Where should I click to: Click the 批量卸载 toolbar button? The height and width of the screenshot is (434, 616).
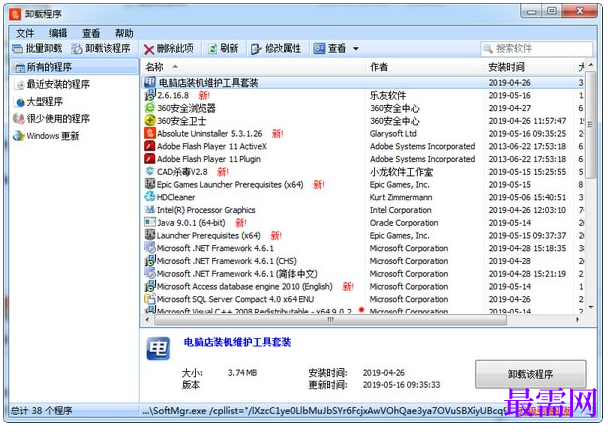(37, 49)
